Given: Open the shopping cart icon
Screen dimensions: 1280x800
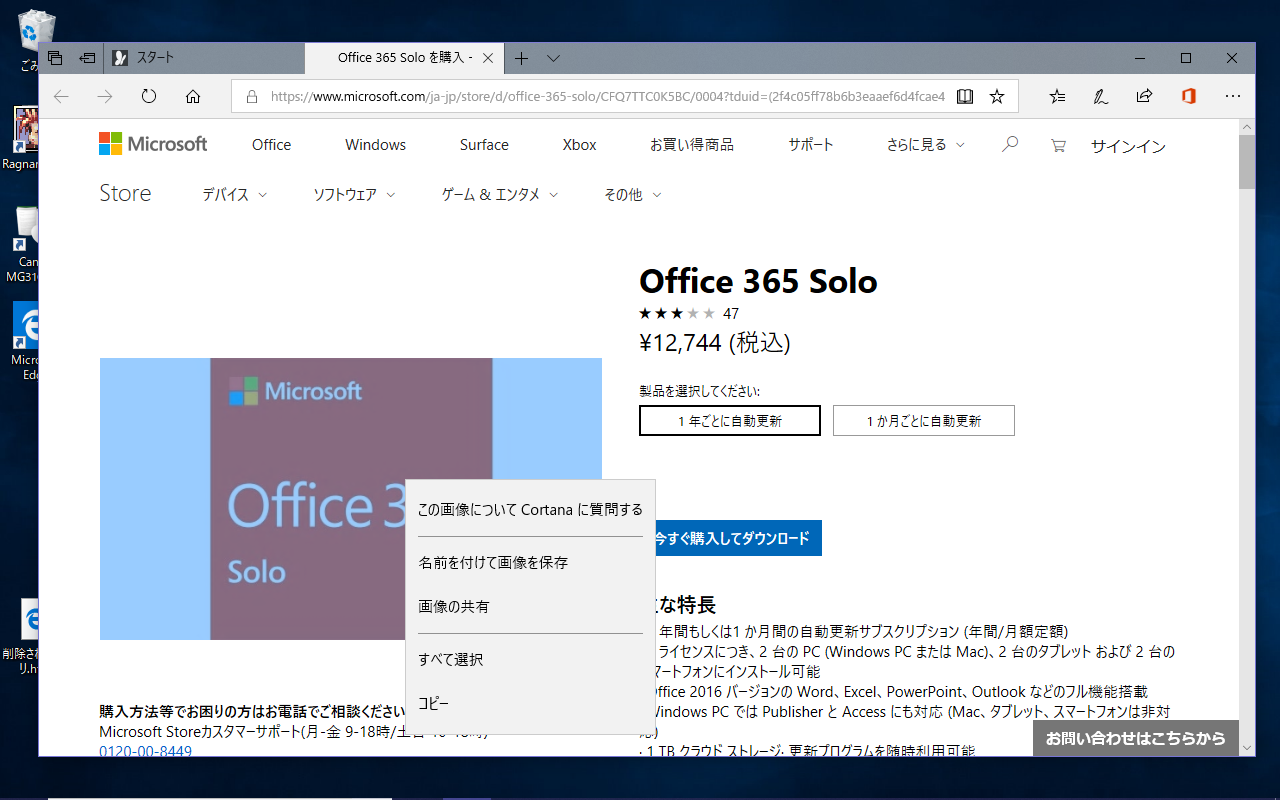Looking at the screenshot, I should (1058, 146).
